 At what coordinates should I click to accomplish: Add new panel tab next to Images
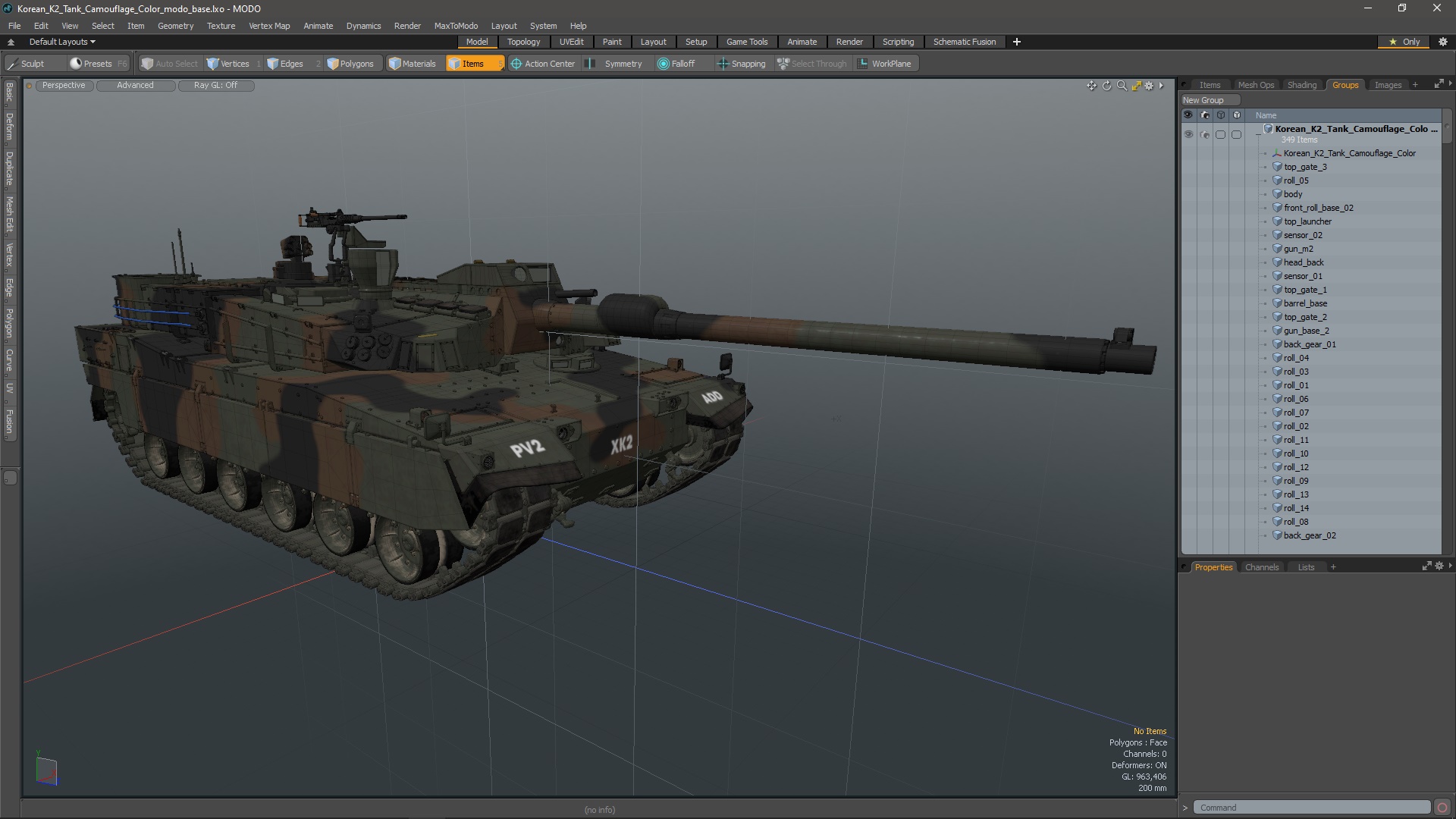1414,85
